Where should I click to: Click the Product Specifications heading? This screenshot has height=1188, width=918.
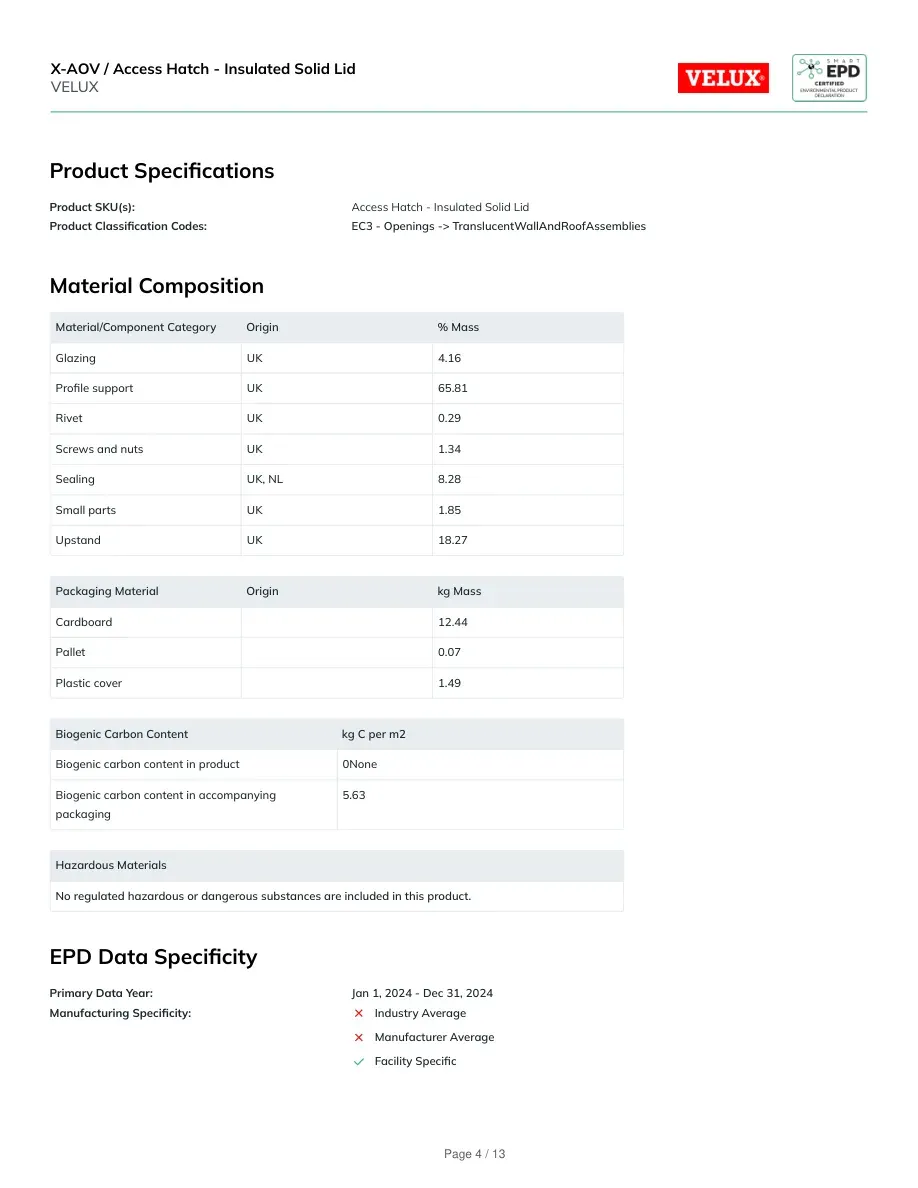click(161, 171)
